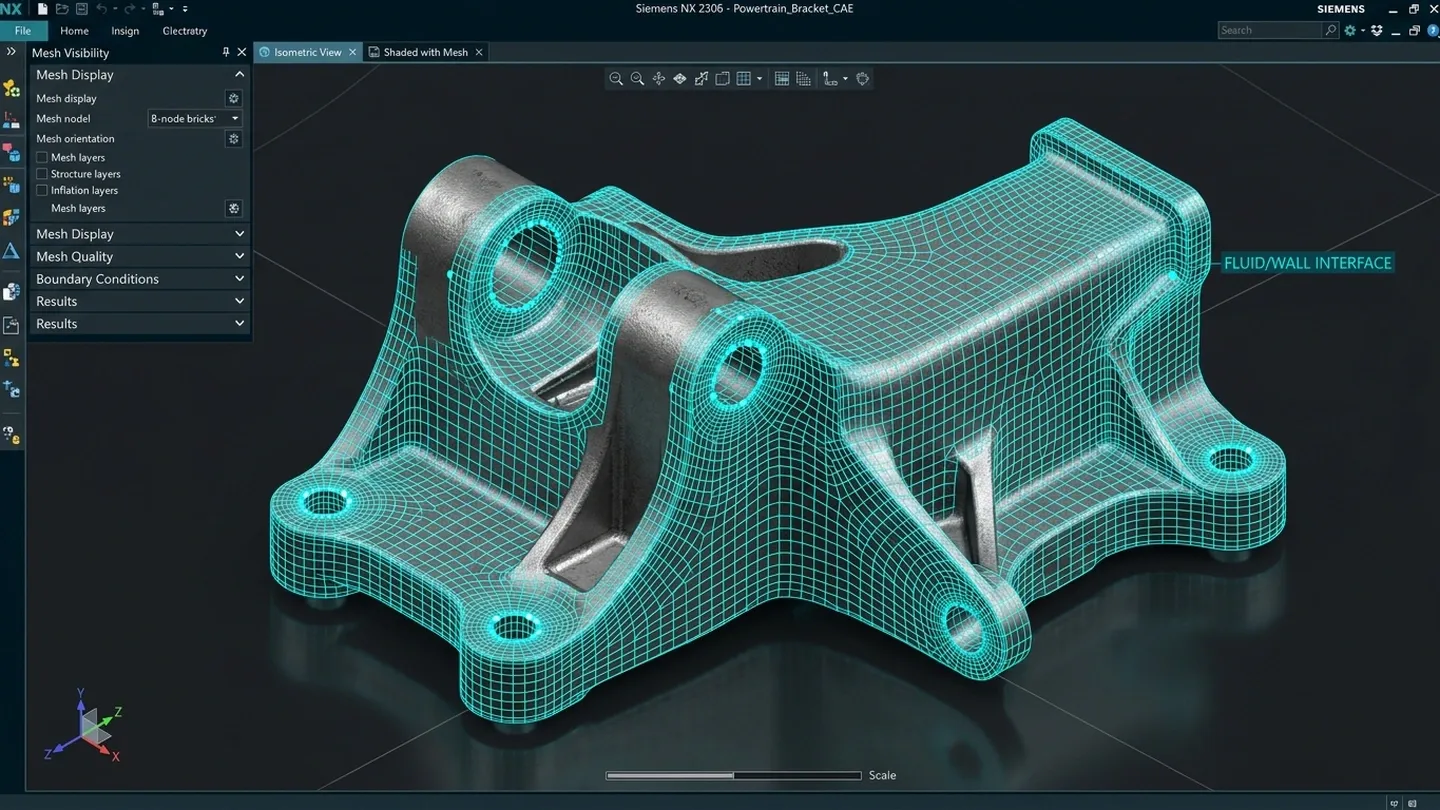Close the Shaded with Mesh tab
The height and width of the screenshot is (810, 1440).
(x=479, y=52)
